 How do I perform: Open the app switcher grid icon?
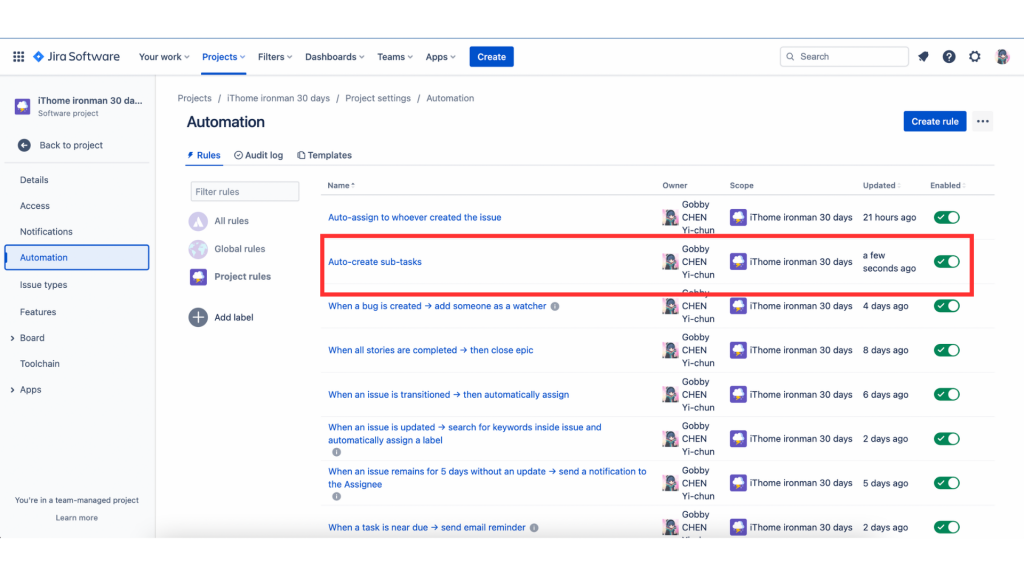(18, 57)
